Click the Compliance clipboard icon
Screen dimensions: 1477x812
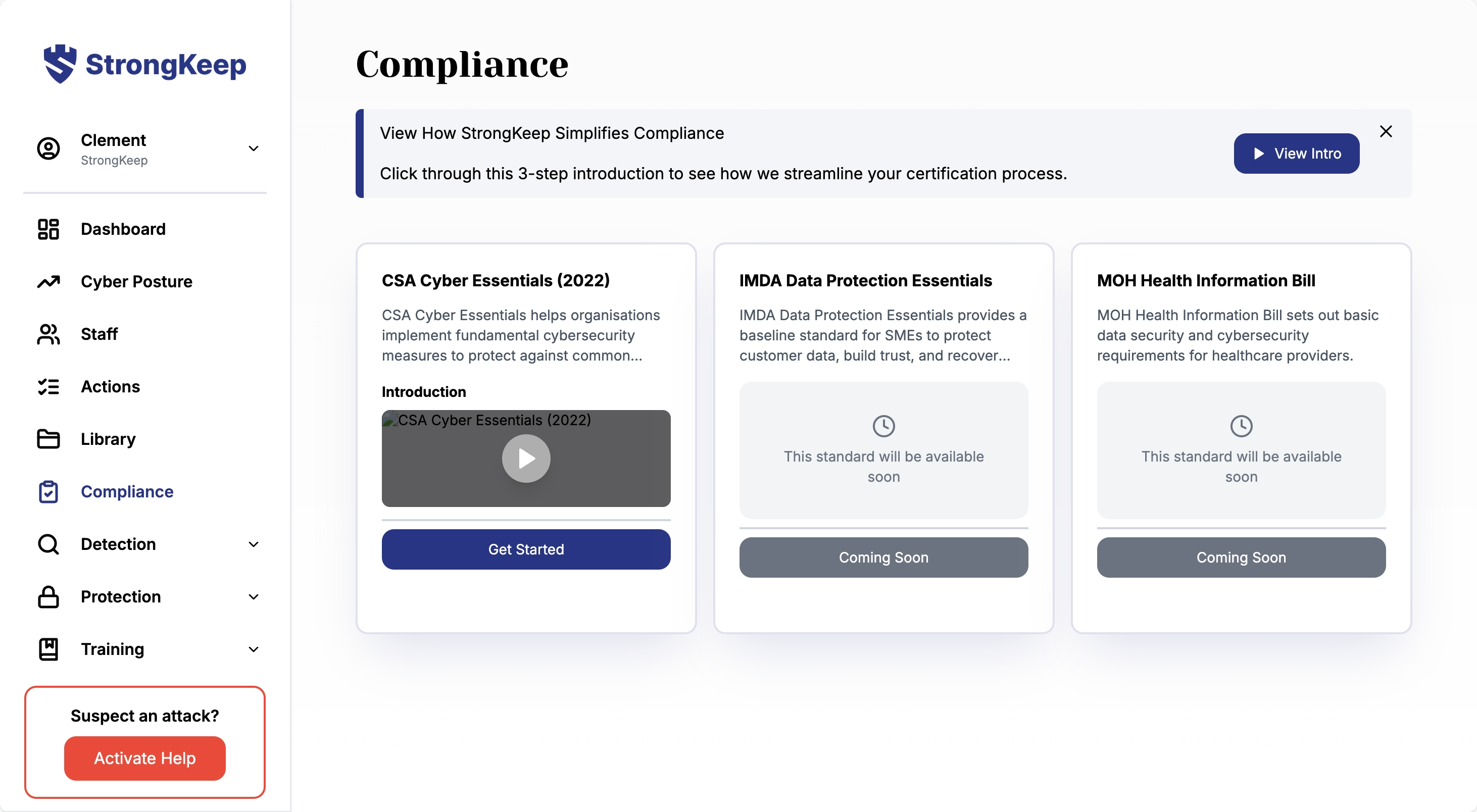tap(48, 492)
